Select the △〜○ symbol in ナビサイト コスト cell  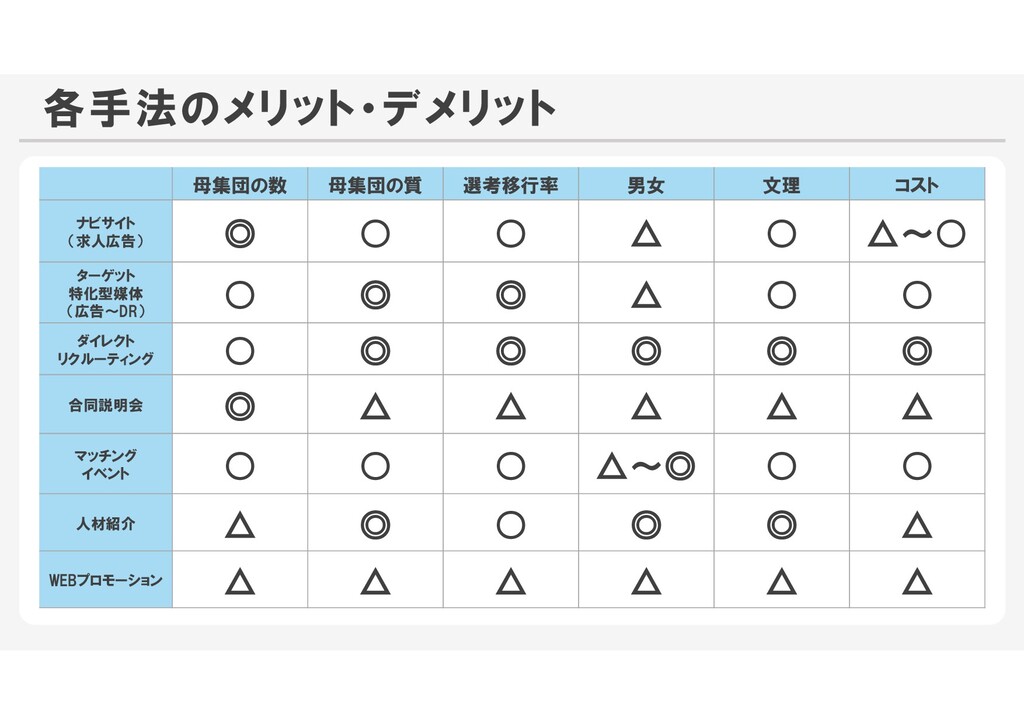point(916,234)
